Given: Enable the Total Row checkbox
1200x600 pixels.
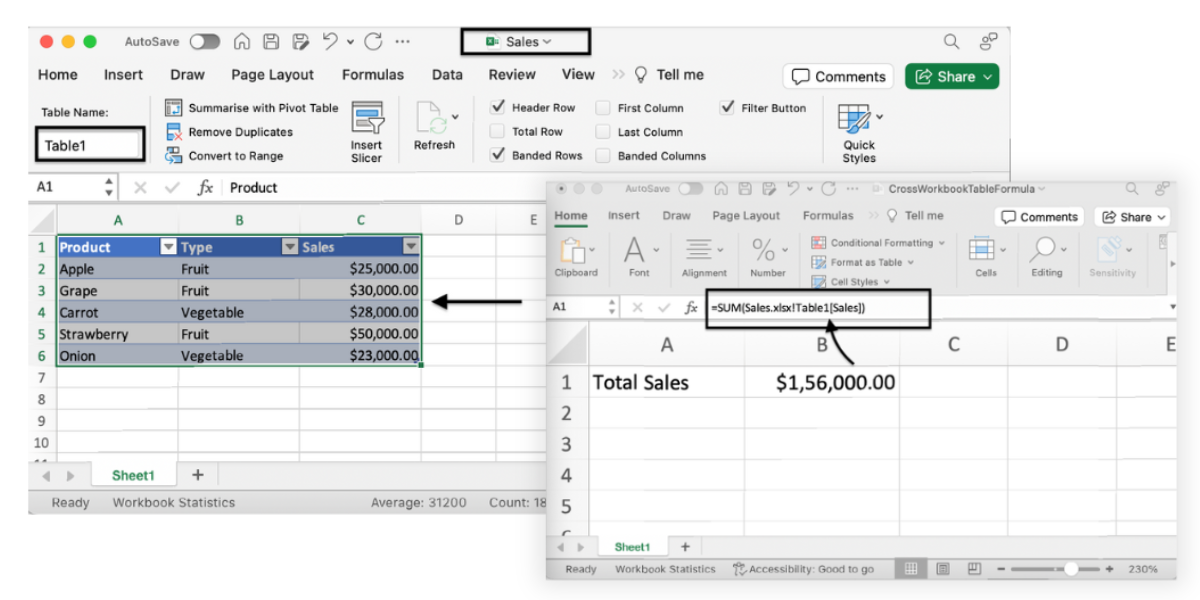Looking at the screenshot, I should [x=498, y=131].
